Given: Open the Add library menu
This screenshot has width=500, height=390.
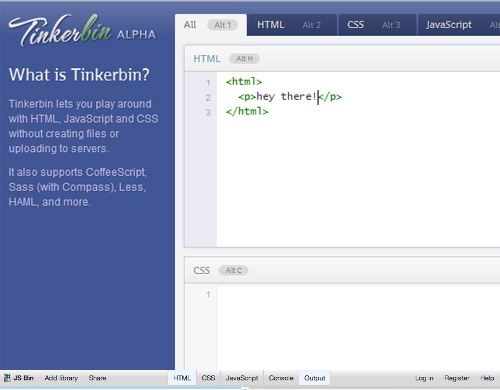Looking at the screenshot, I should click(x=61, y=378).
